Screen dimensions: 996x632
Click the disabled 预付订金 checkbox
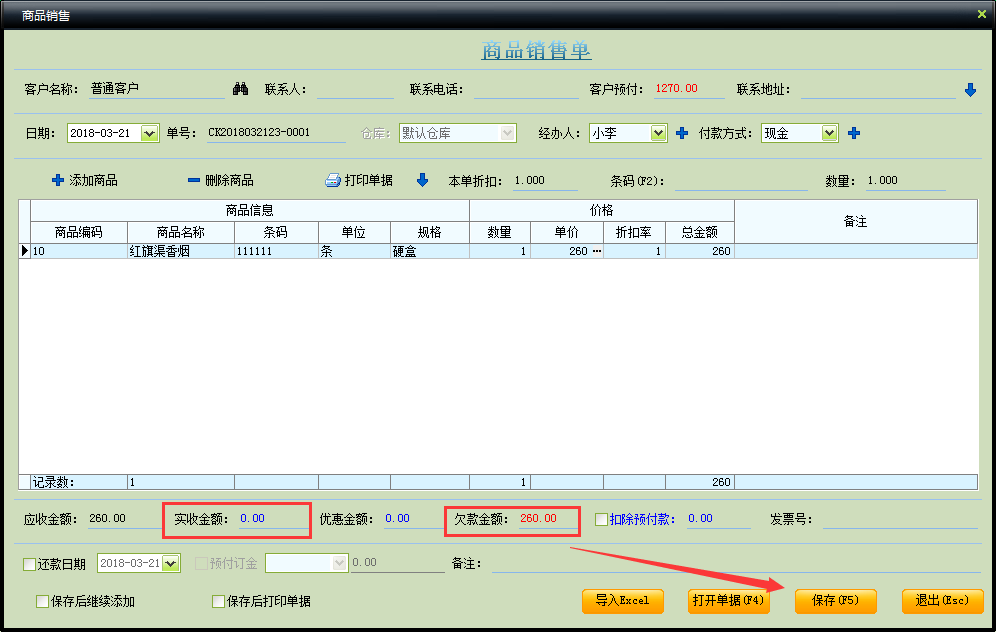(201, 563)
